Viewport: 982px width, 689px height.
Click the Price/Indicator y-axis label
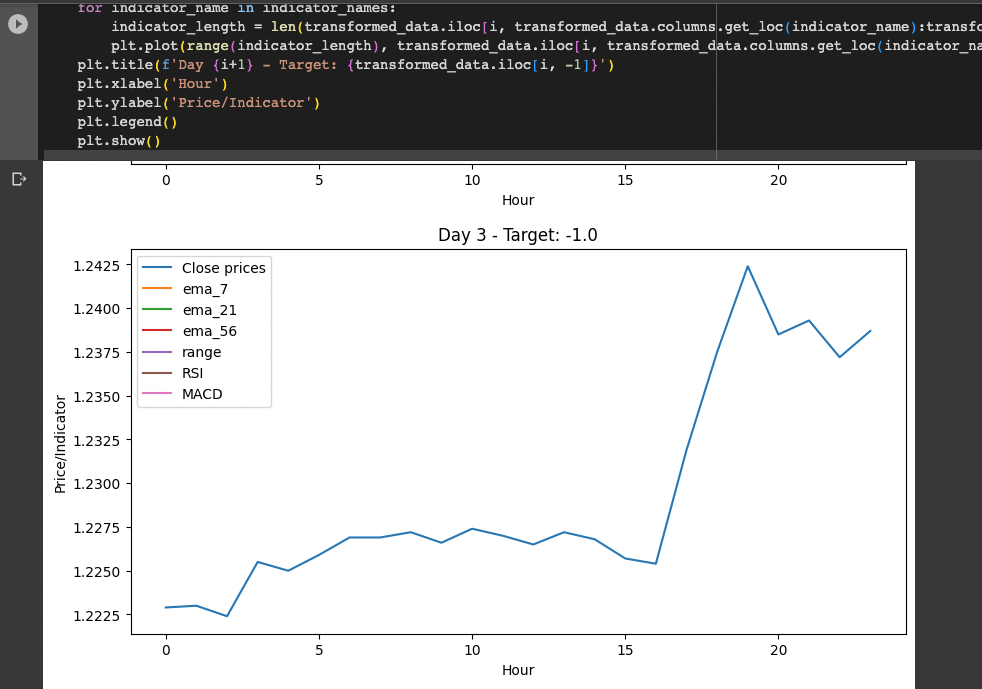click(60, 444)
